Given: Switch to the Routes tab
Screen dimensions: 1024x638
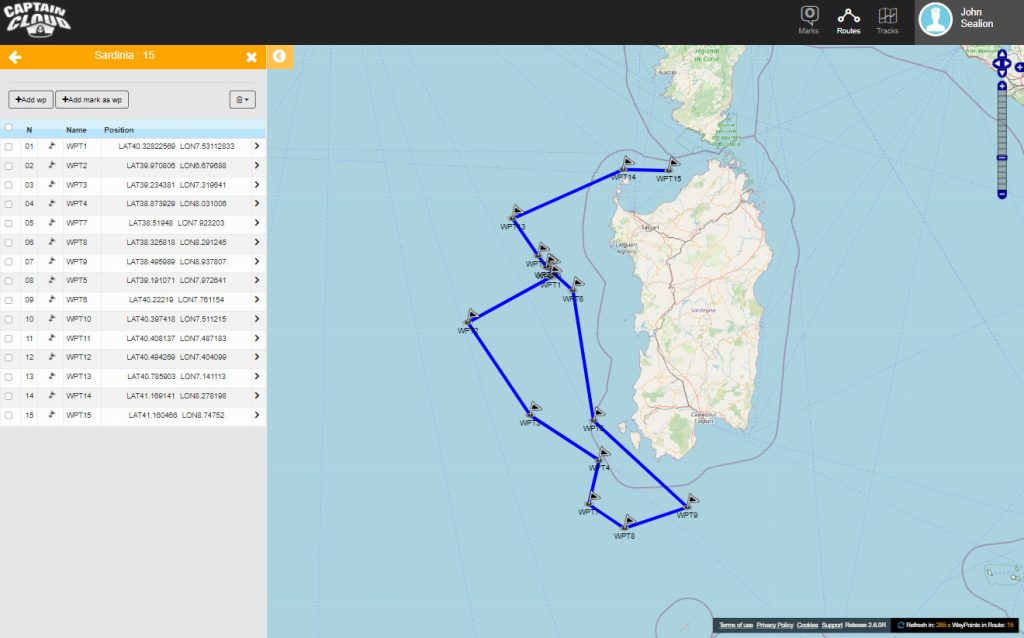Looking at the screenshot, I should click(x=848, y=20).
